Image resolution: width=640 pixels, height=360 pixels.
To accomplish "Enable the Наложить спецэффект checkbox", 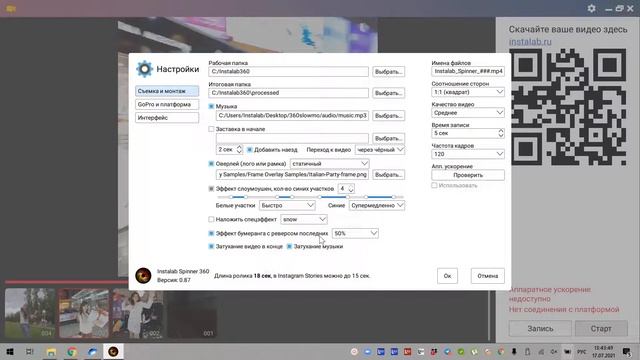I will point(211,219).
